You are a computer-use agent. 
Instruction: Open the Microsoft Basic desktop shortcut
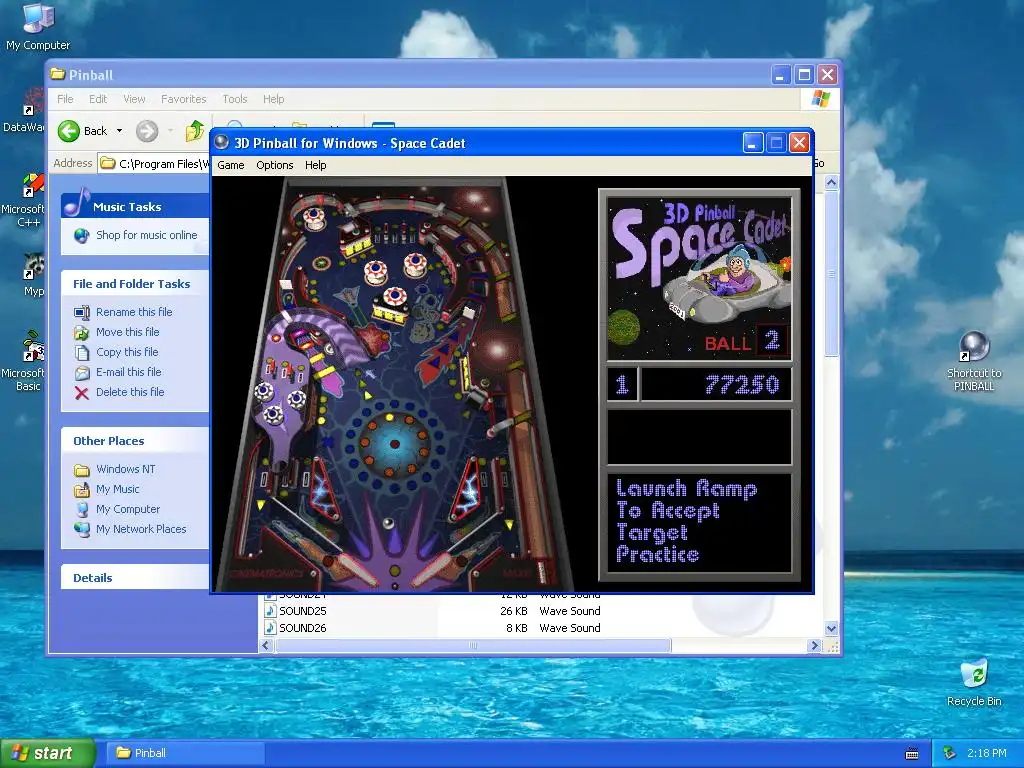click(x=26, y=361)
